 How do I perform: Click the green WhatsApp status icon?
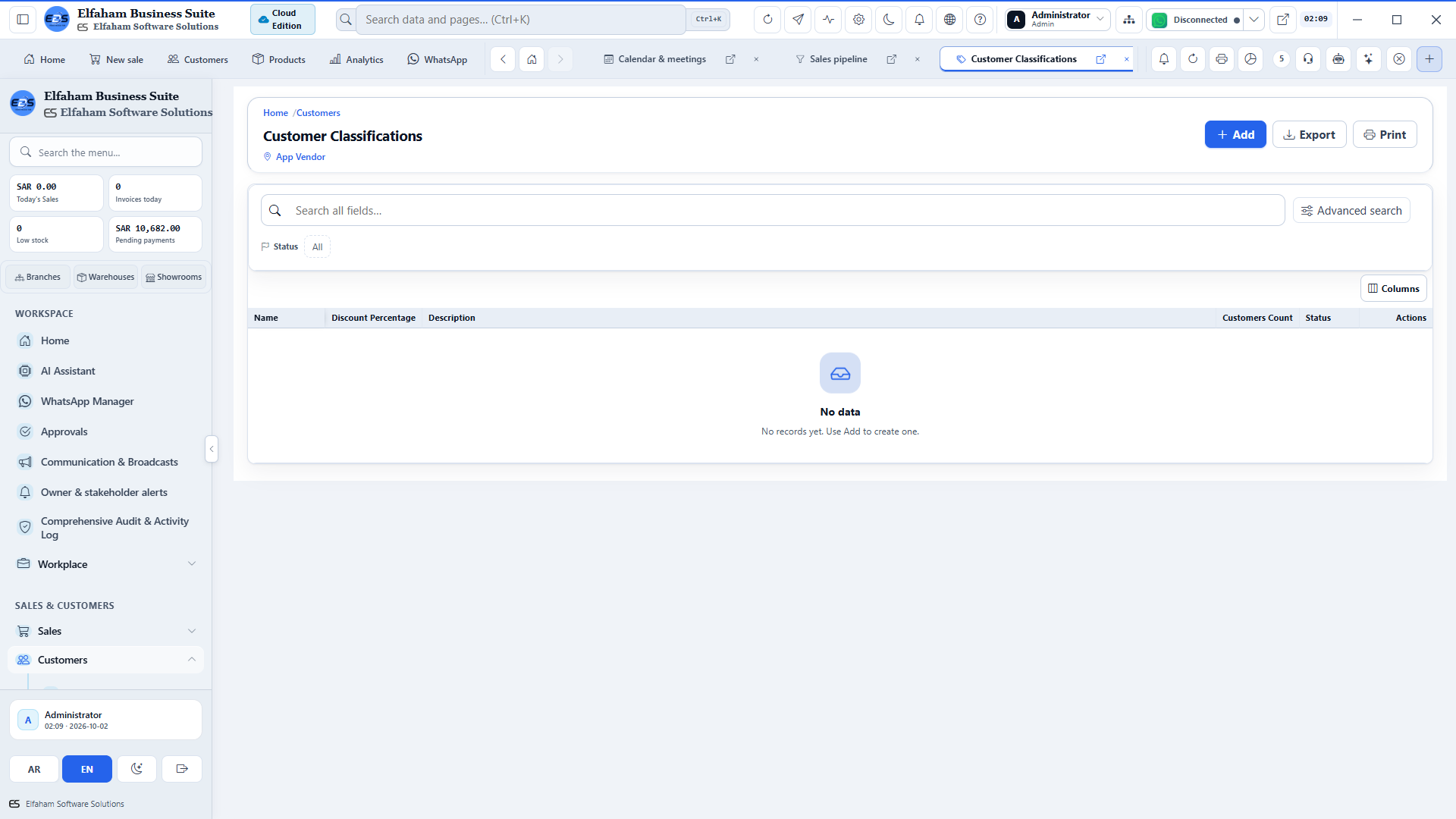click(x=1159, y=20)
